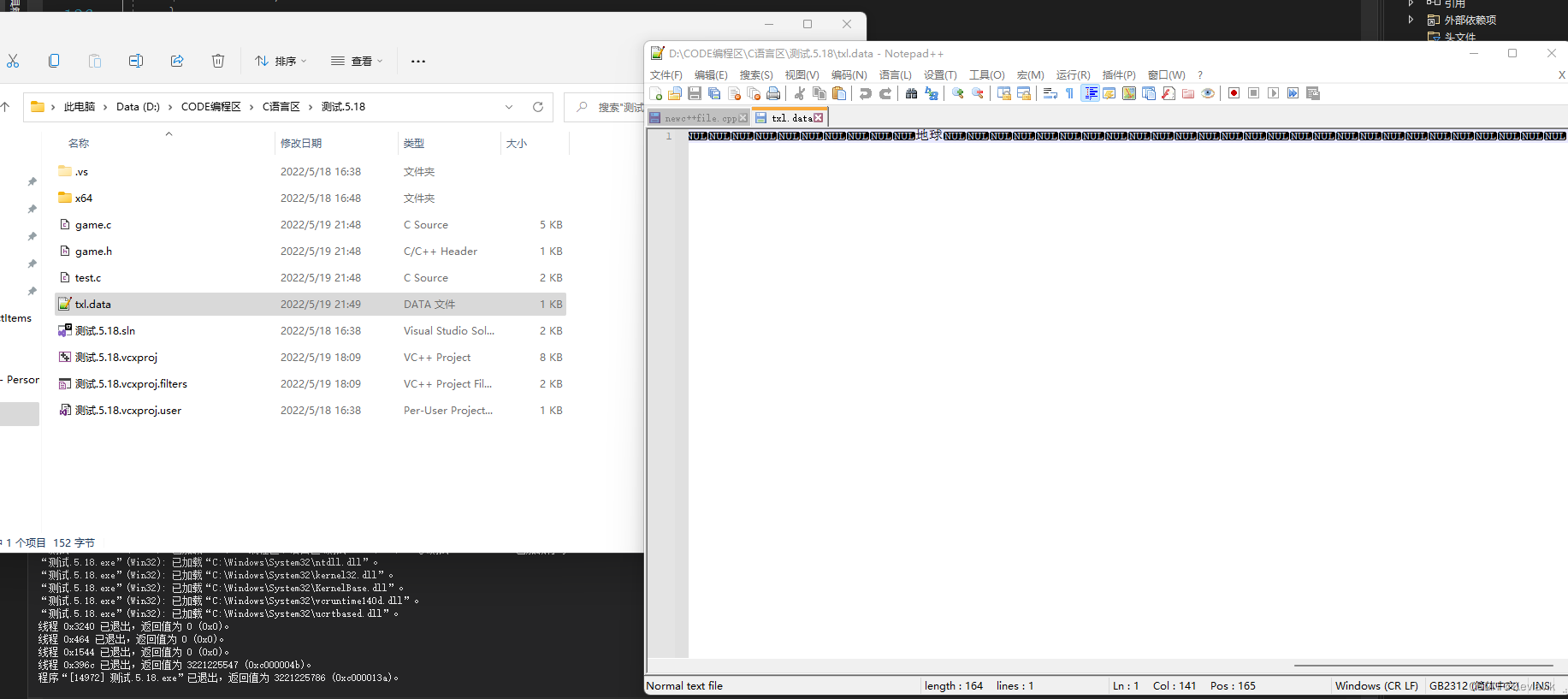This screenshot has height=699, width=1568.
Task: Navigate to C语言区 in breadcrumb
Action: click(x=281, y=107)
